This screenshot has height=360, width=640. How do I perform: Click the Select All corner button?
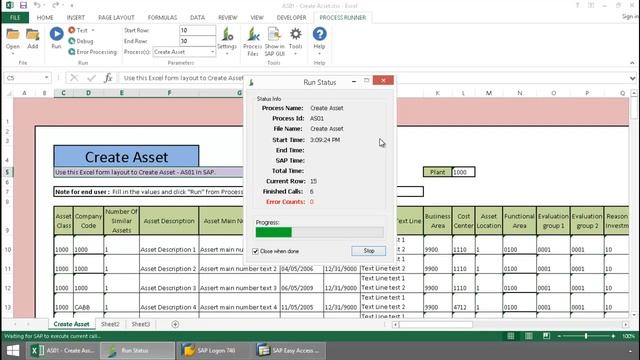(x=9, y=93)
